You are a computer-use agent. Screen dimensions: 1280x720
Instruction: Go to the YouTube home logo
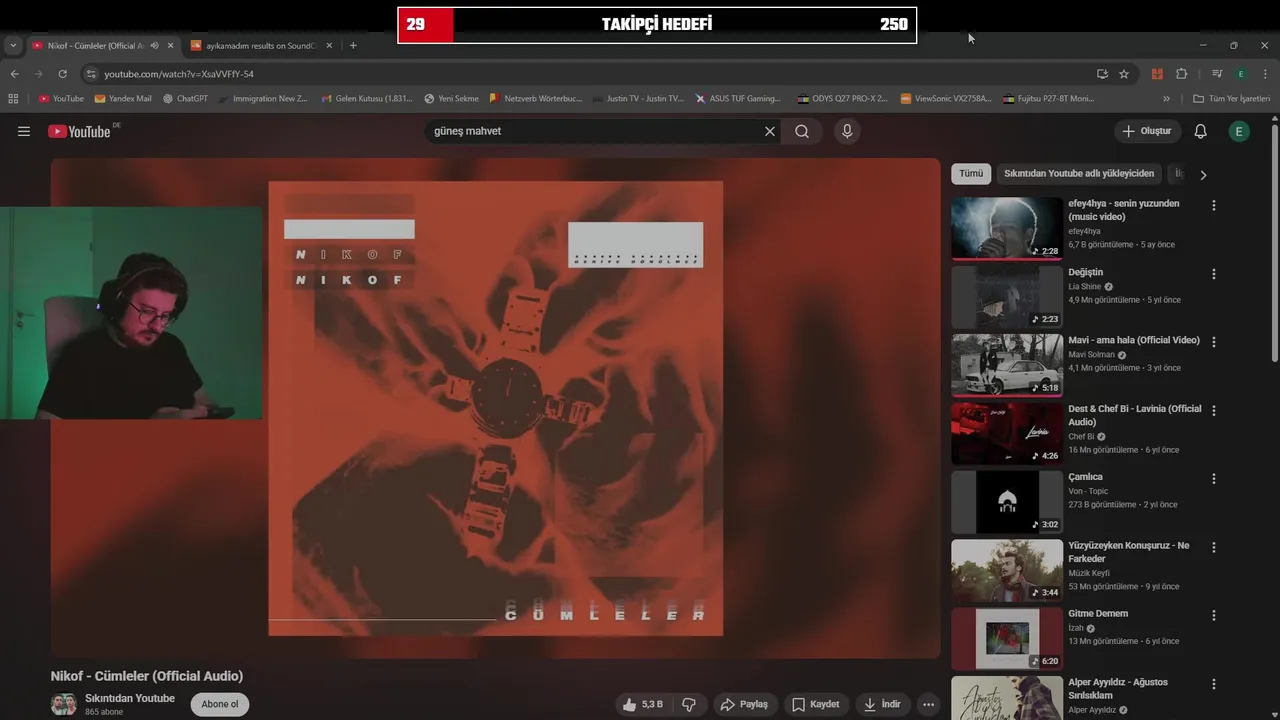click(x=79, y=131)
